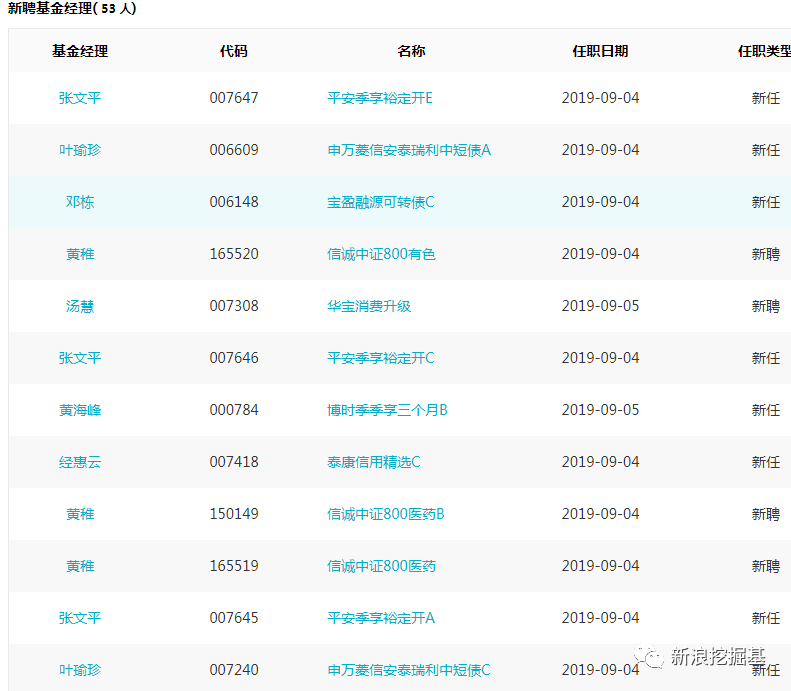Select fund code 165519
Image resolution: width=791 pixels, height=691 pixels.
pos(234,565)
